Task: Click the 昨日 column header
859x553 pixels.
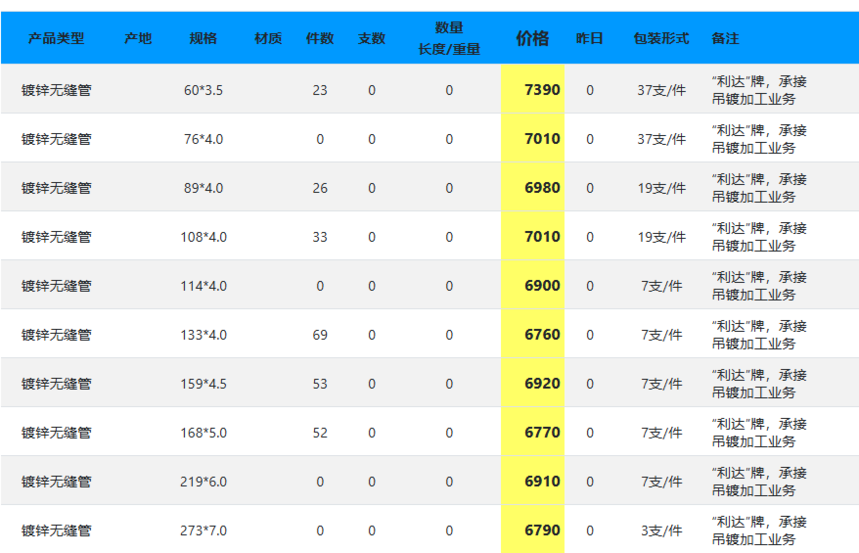Action: 589,38
